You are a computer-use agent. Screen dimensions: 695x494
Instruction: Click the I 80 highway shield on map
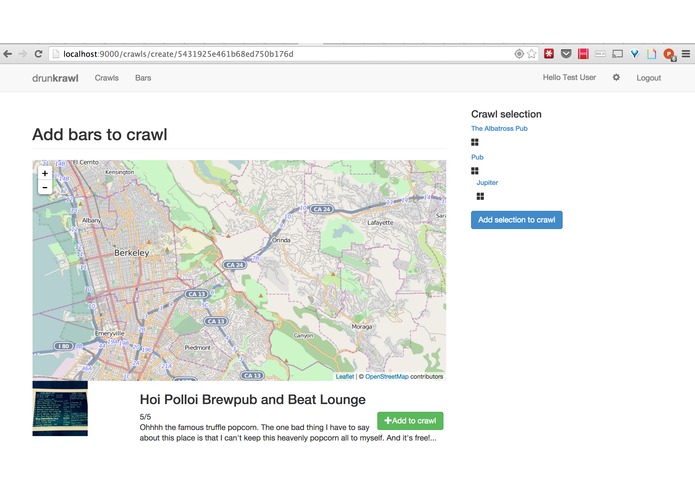[x=63, y=346]
